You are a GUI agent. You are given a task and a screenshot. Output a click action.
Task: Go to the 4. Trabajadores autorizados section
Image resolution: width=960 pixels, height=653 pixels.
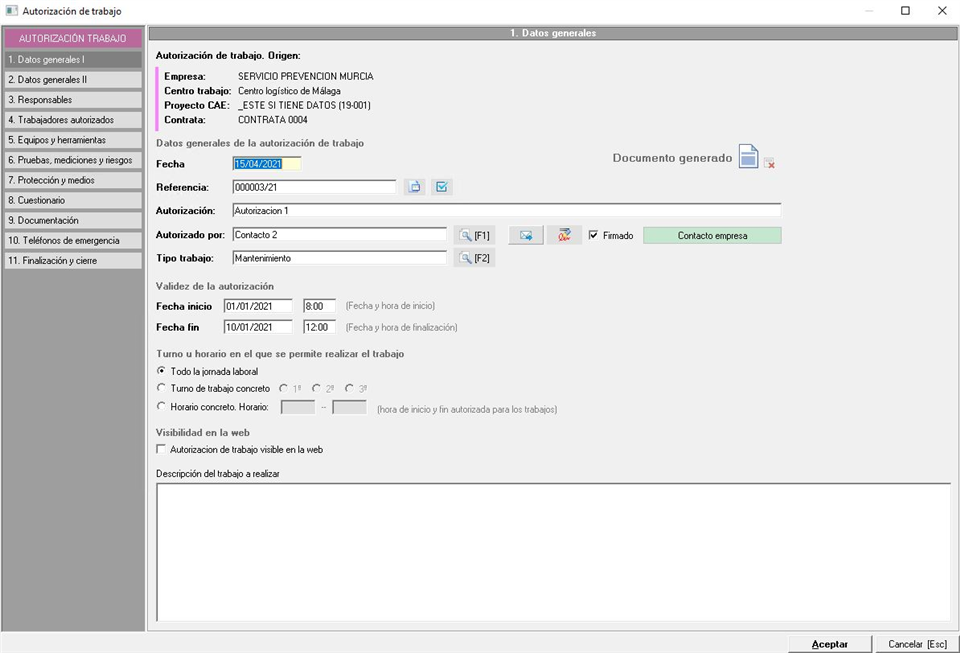click(x=73, y=120)
